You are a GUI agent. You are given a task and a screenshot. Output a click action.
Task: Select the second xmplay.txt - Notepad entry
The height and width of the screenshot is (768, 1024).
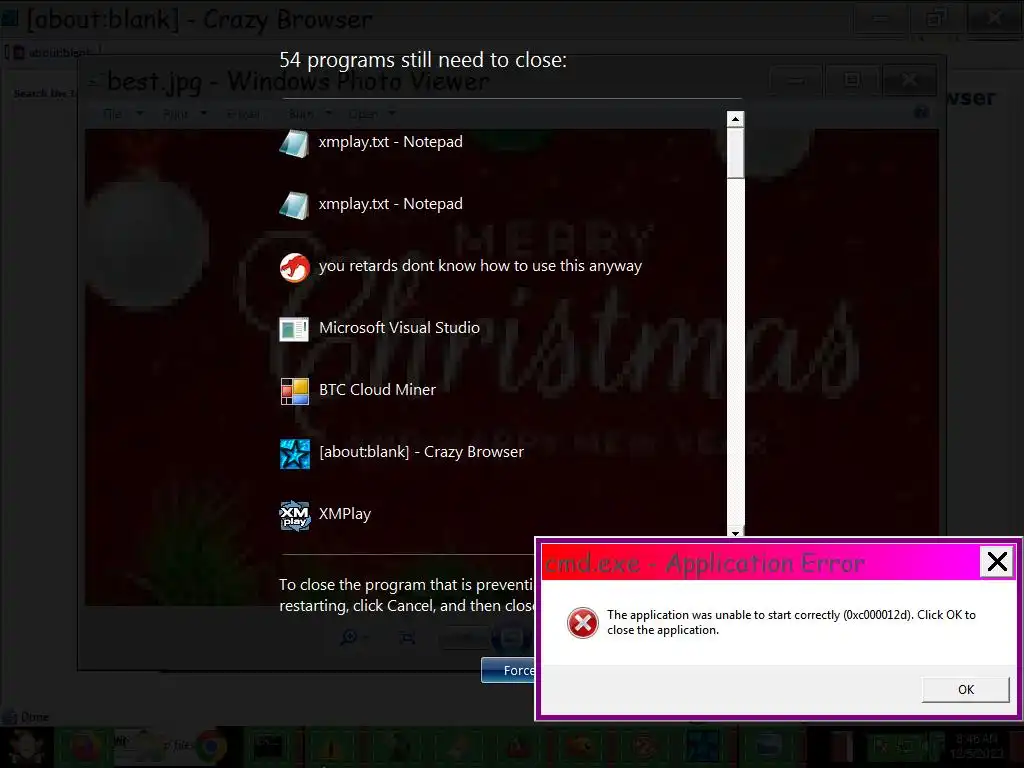point(371,204)
